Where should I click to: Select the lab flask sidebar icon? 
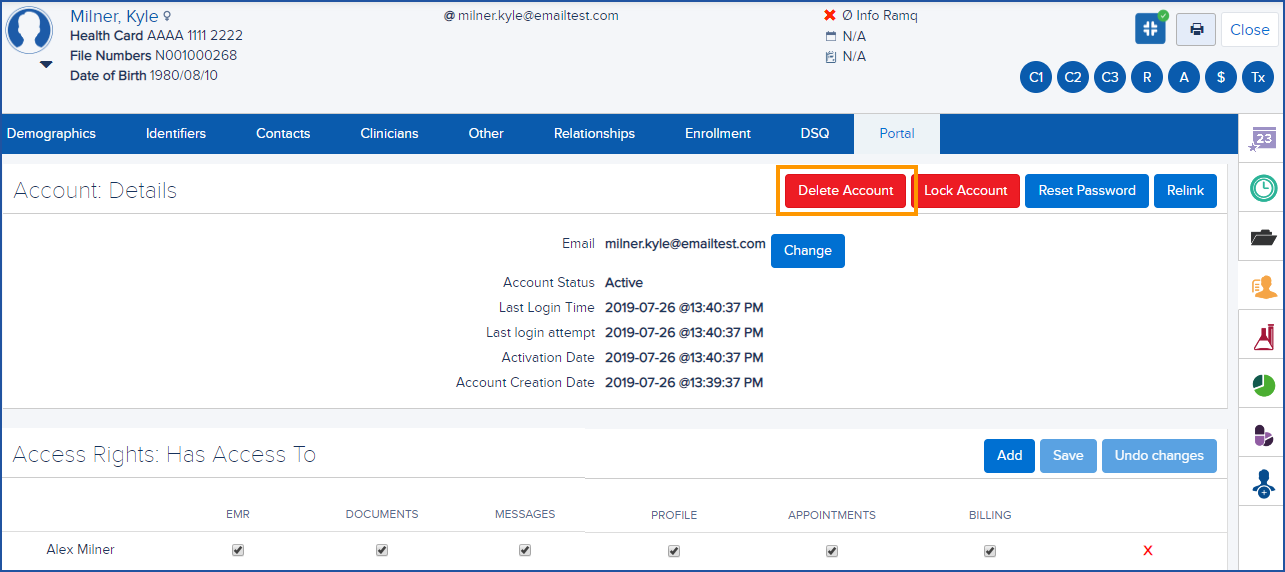[x=1263, y=337]
